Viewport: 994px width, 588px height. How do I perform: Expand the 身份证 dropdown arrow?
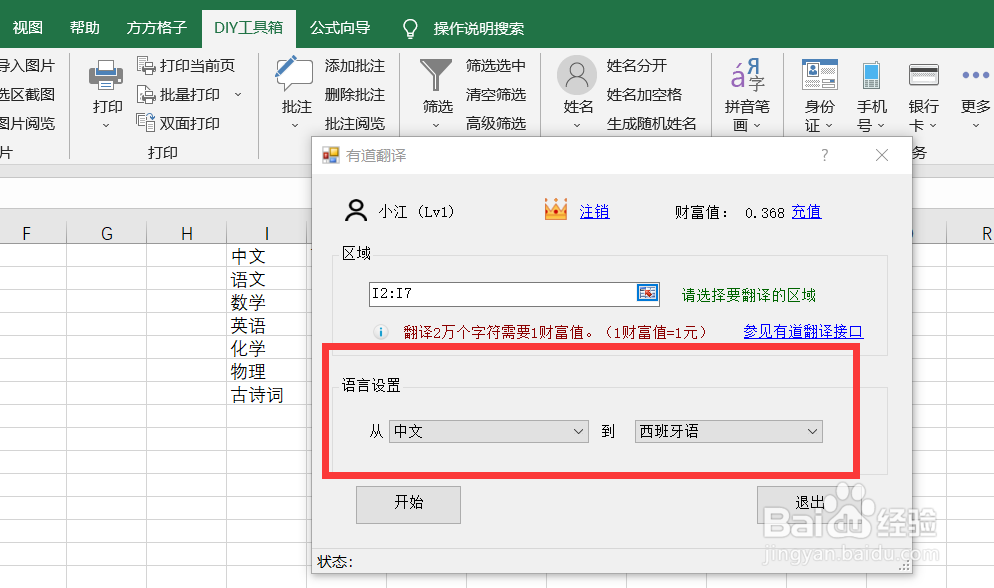pyautogui.click(x=829, y=125)
